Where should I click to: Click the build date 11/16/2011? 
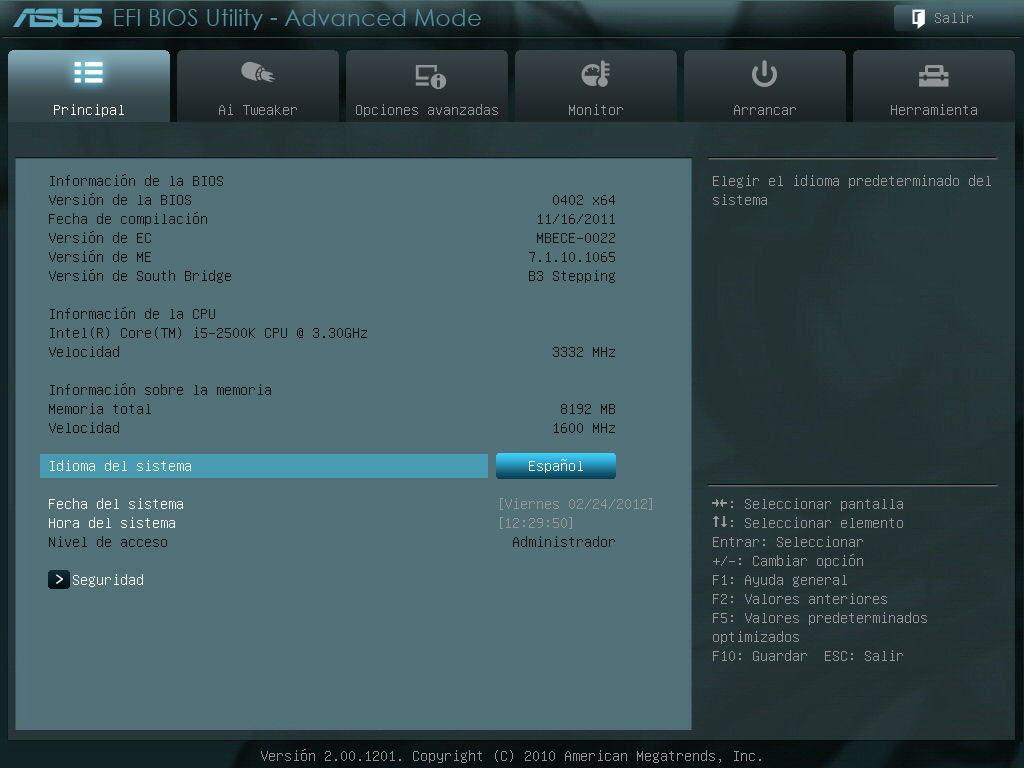(x=575, y=219)
